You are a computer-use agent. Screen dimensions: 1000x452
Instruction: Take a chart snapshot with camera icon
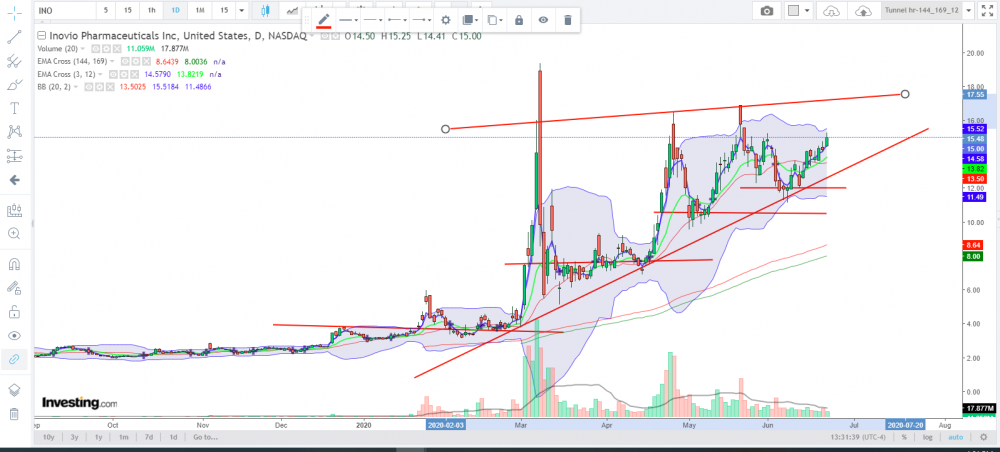pyautogui.click(x=767, y=11)
